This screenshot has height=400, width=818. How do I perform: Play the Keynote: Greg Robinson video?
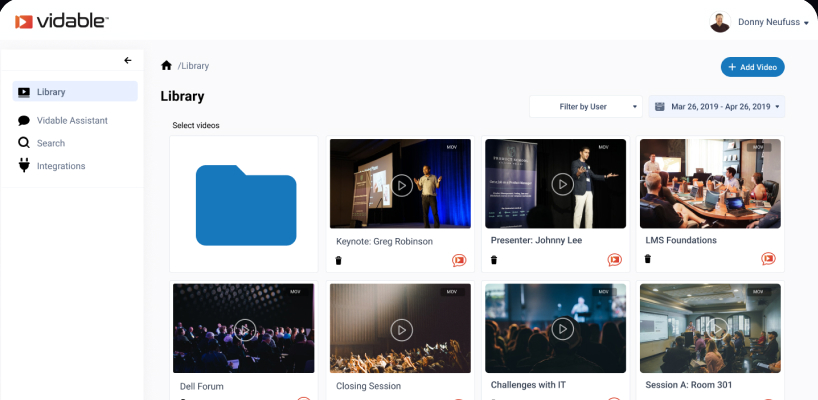click(401, 185)
